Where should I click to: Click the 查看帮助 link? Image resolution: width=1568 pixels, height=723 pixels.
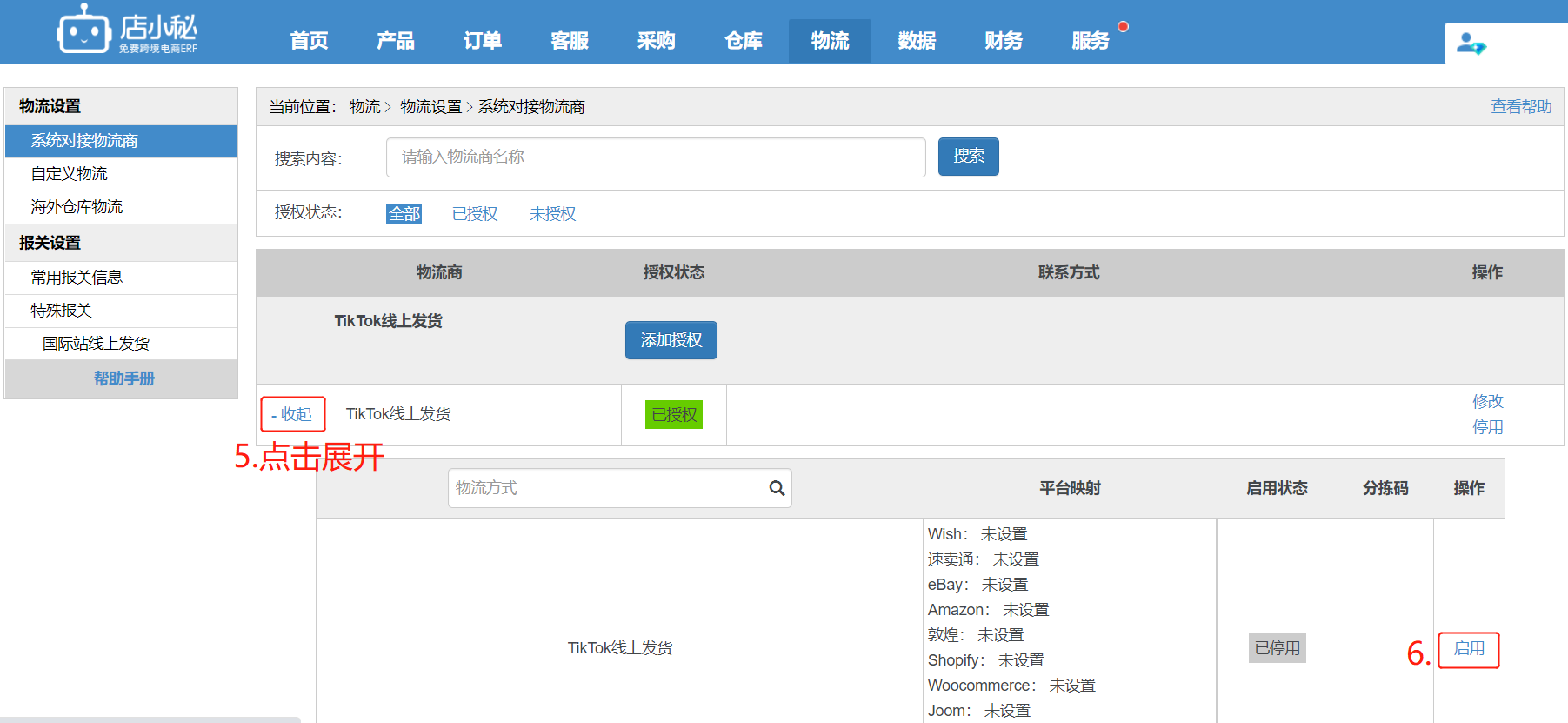[1521, 107]
